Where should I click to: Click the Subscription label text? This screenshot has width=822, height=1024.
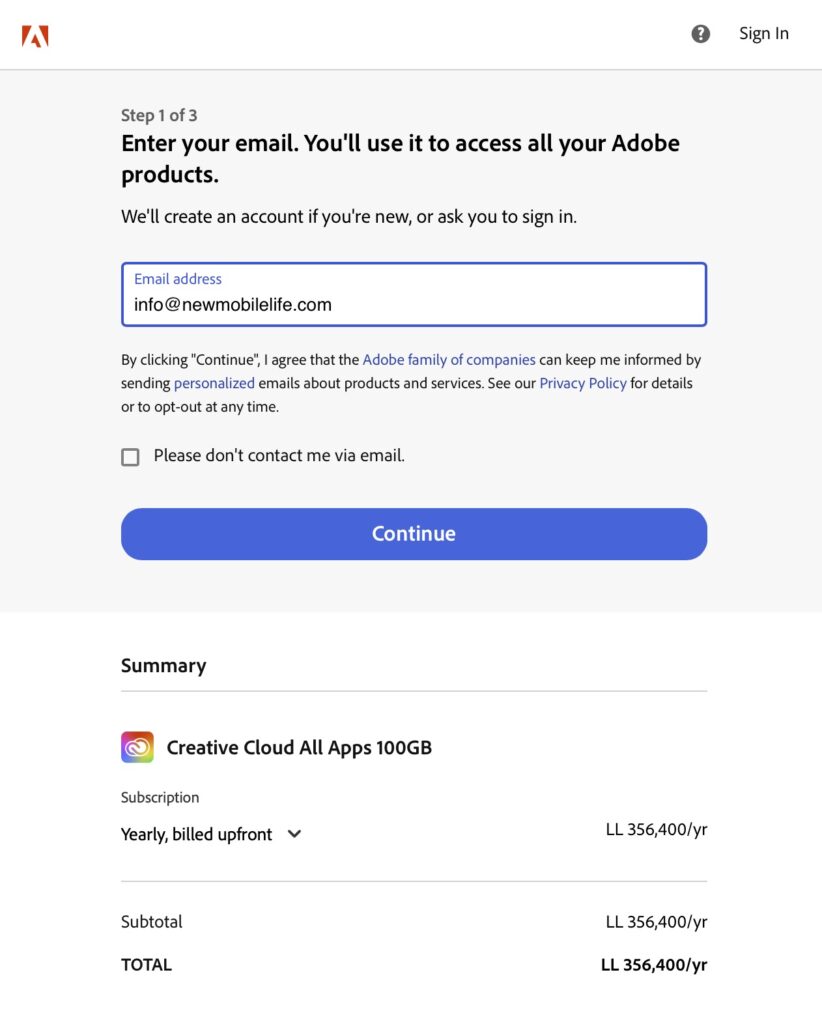click(x=160, y=797)
